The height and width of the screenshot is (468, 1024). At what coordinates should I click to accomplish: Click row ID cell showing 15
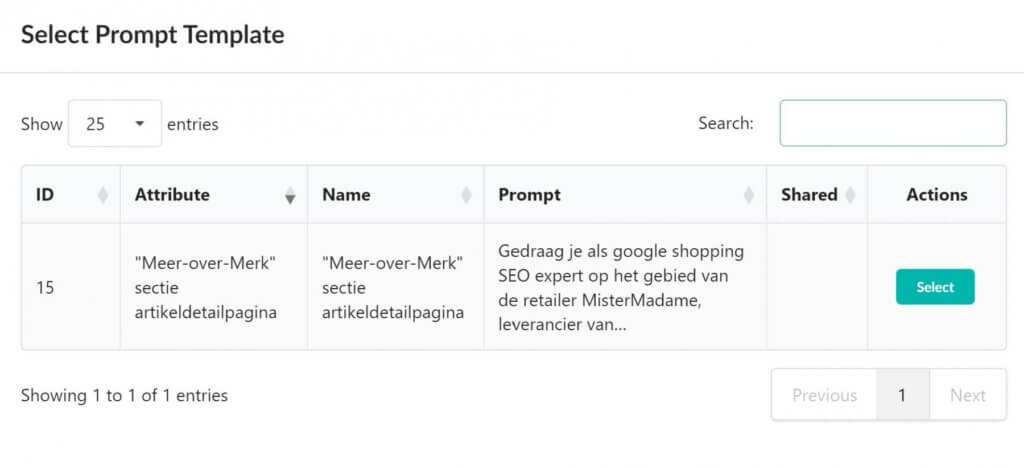45,287
